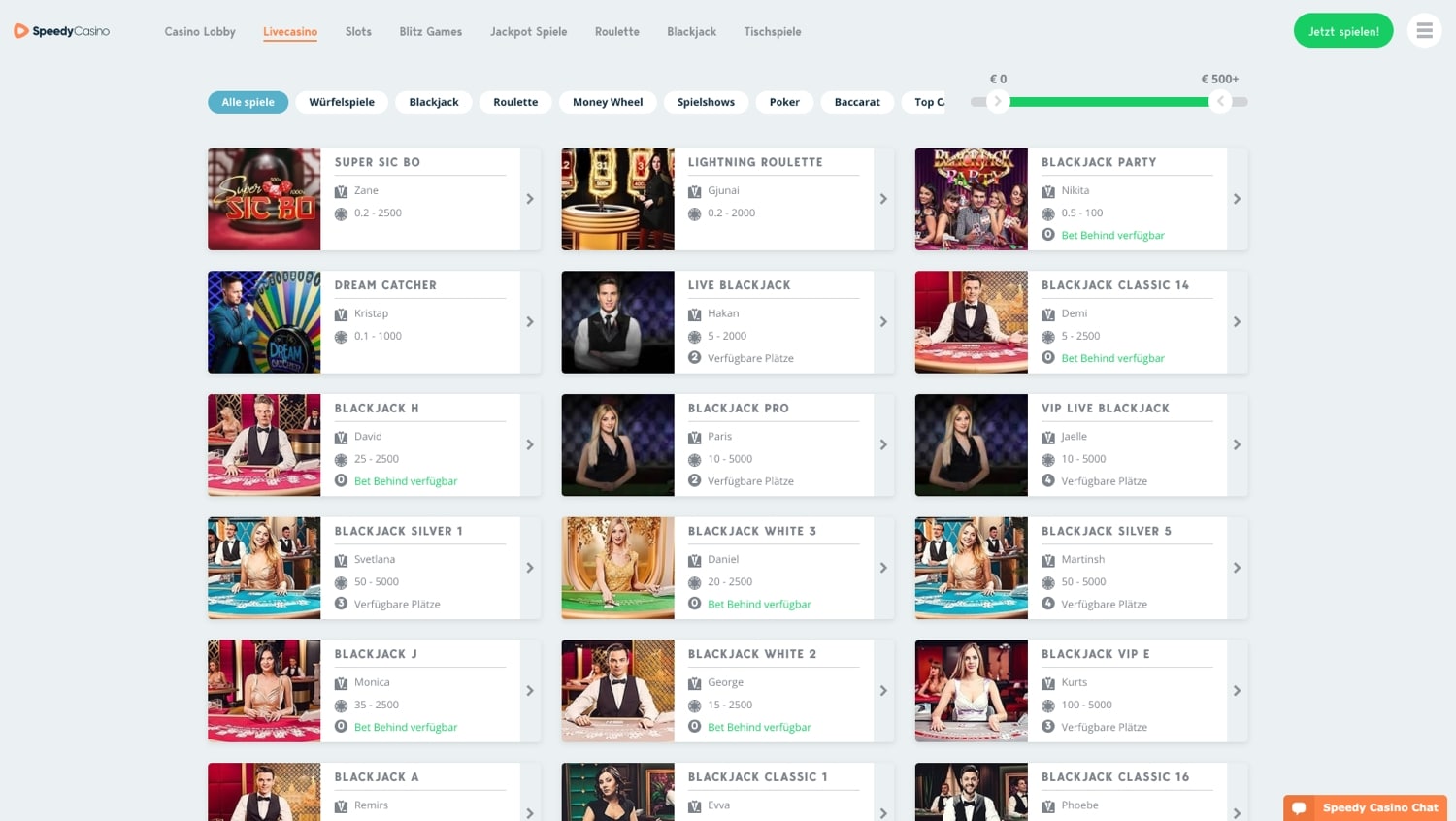The image size is (1456, 821).
Task: Click the seats icon on Blackjack Pro
Action: 694,481
